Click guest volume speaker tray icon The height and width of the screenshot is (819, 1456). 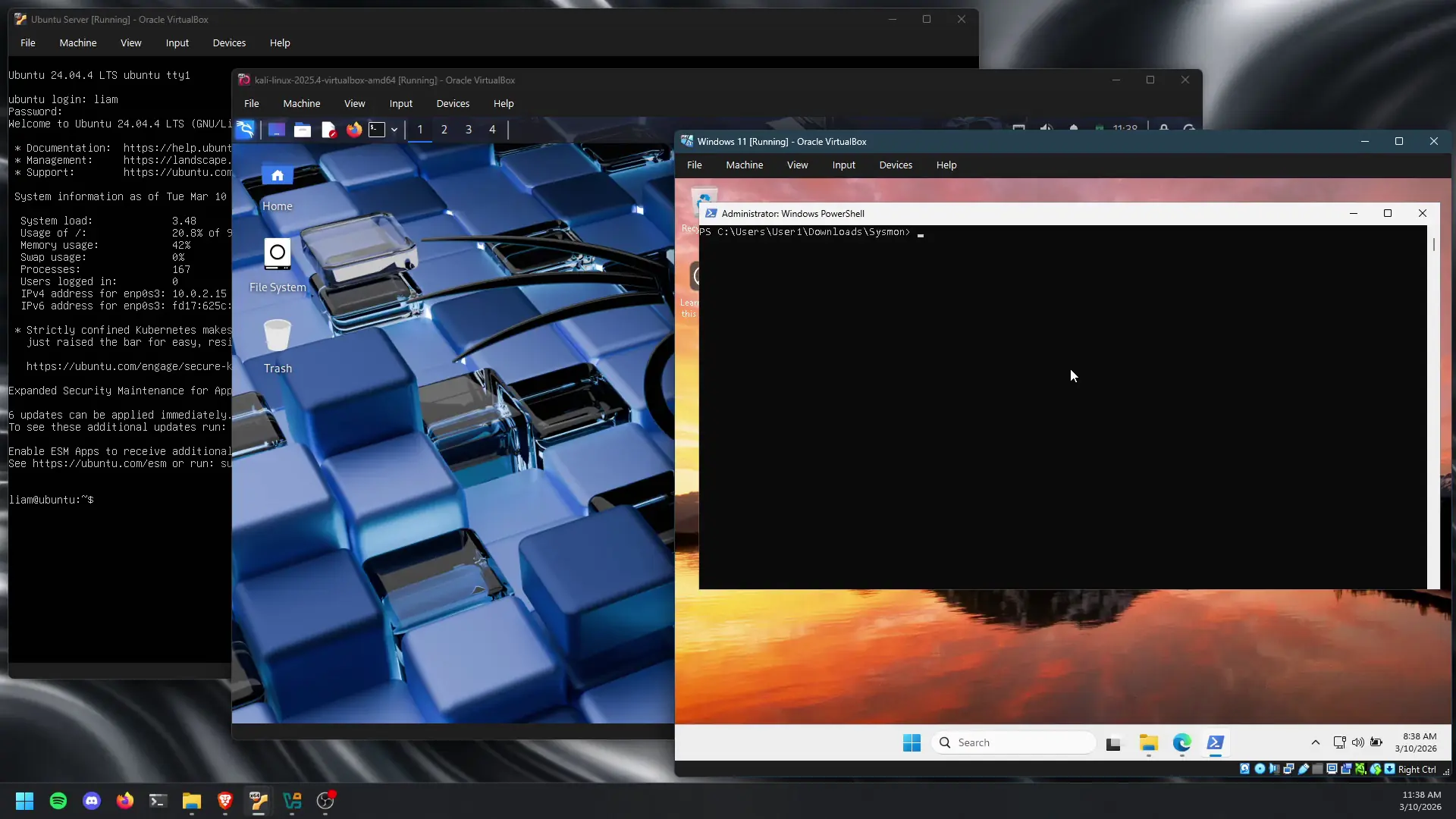coord(1357,743)
